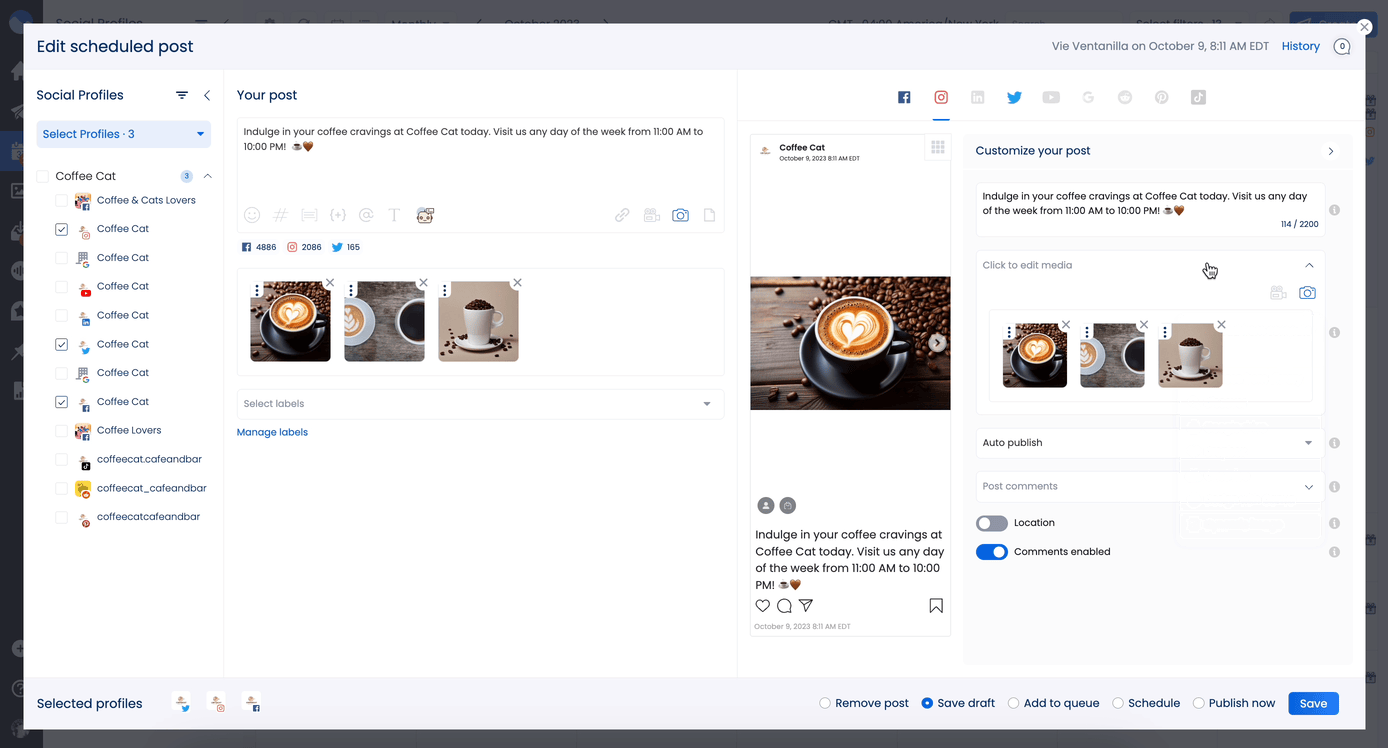Click the video upload icon in Your post toolbar
This screenshot has width=1388, height=748.
point(652,215)
